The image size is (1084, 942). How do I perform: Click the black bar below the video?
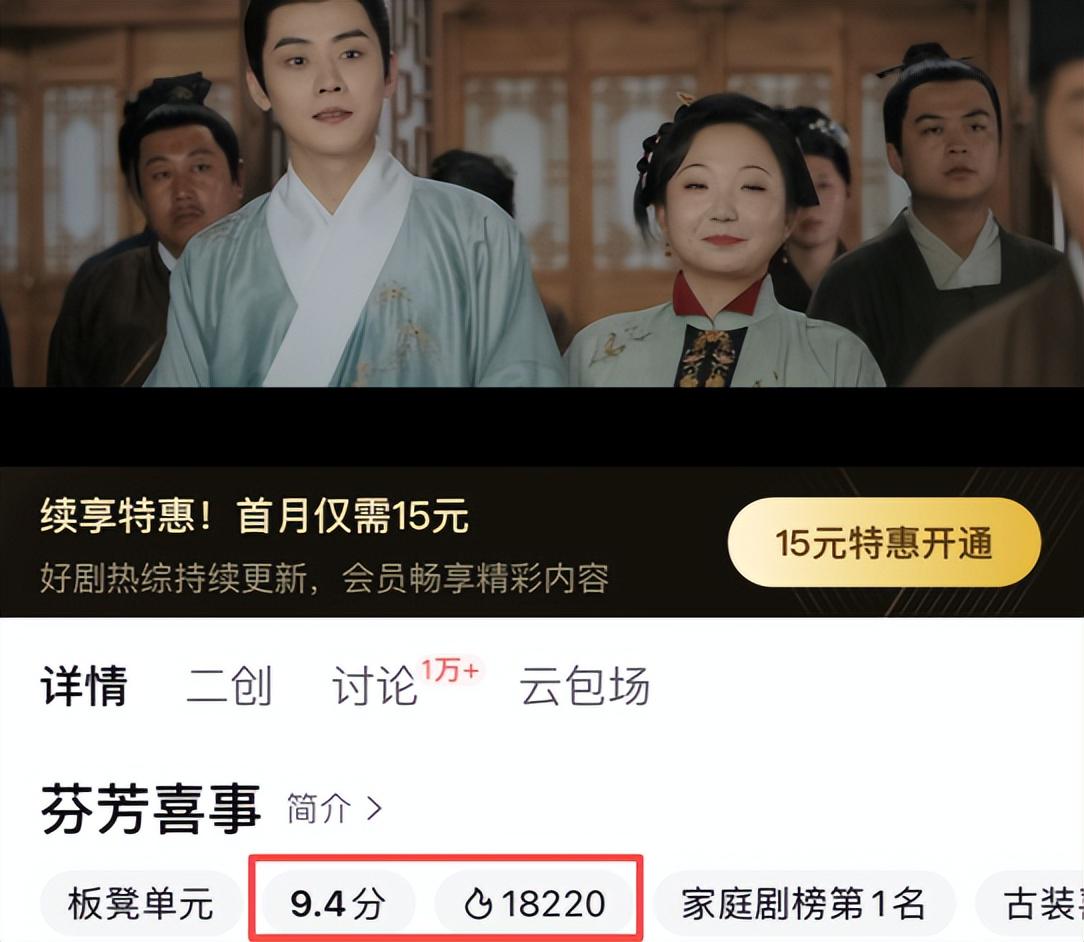pyautogui.click(x=542, y=426)
